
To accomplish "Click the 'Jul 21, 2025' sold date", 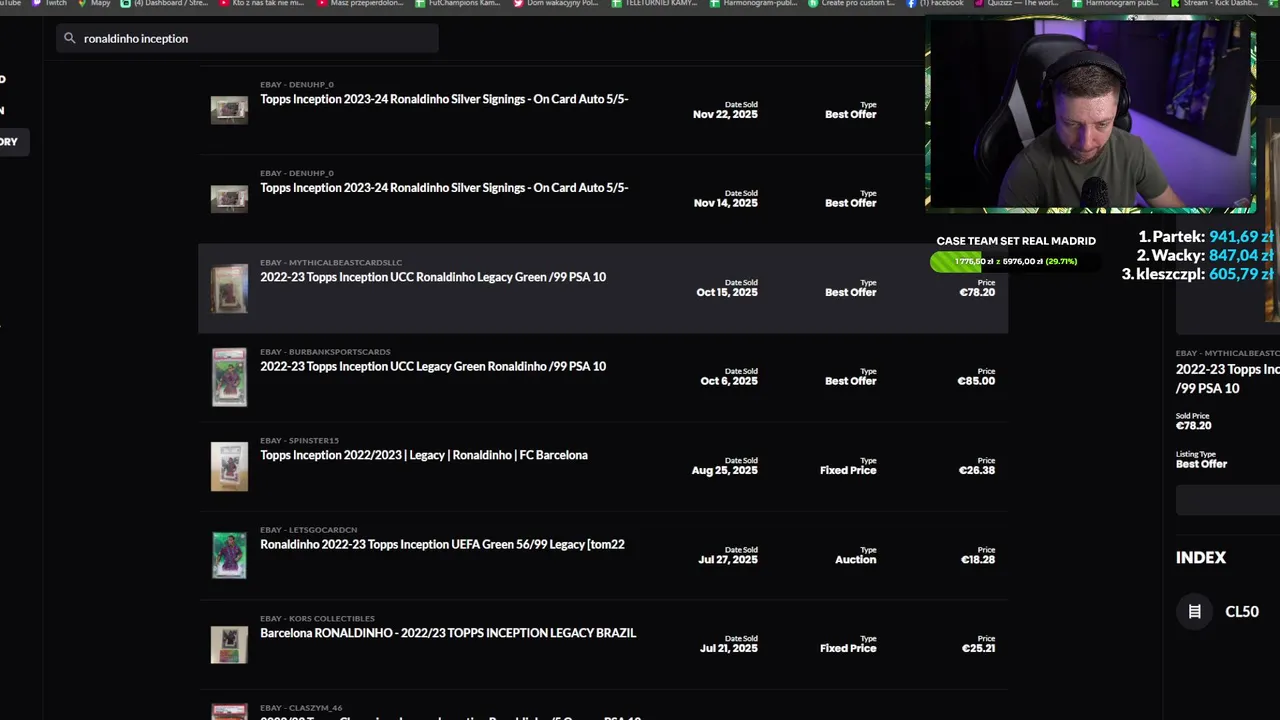I will coord(729,648).
